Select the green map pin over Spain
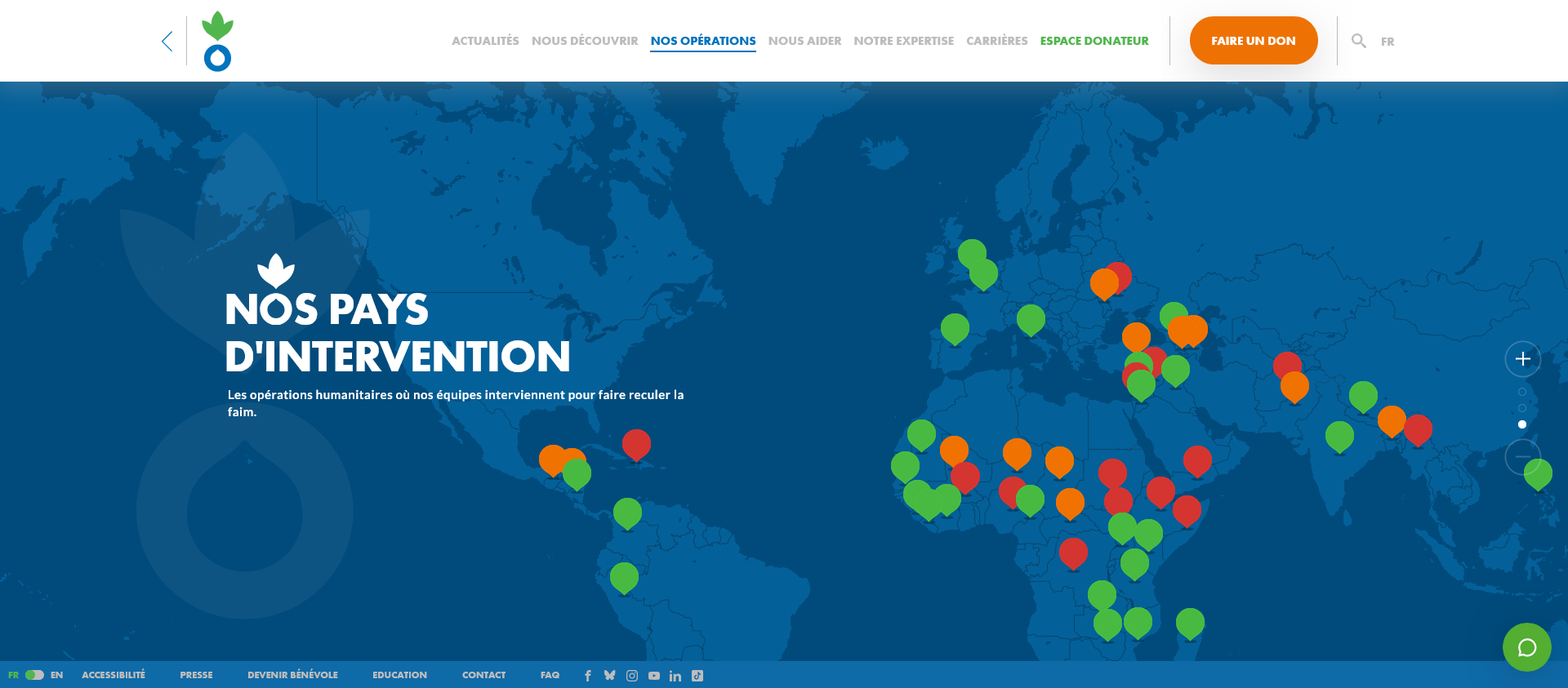 (x=955, y=329)
